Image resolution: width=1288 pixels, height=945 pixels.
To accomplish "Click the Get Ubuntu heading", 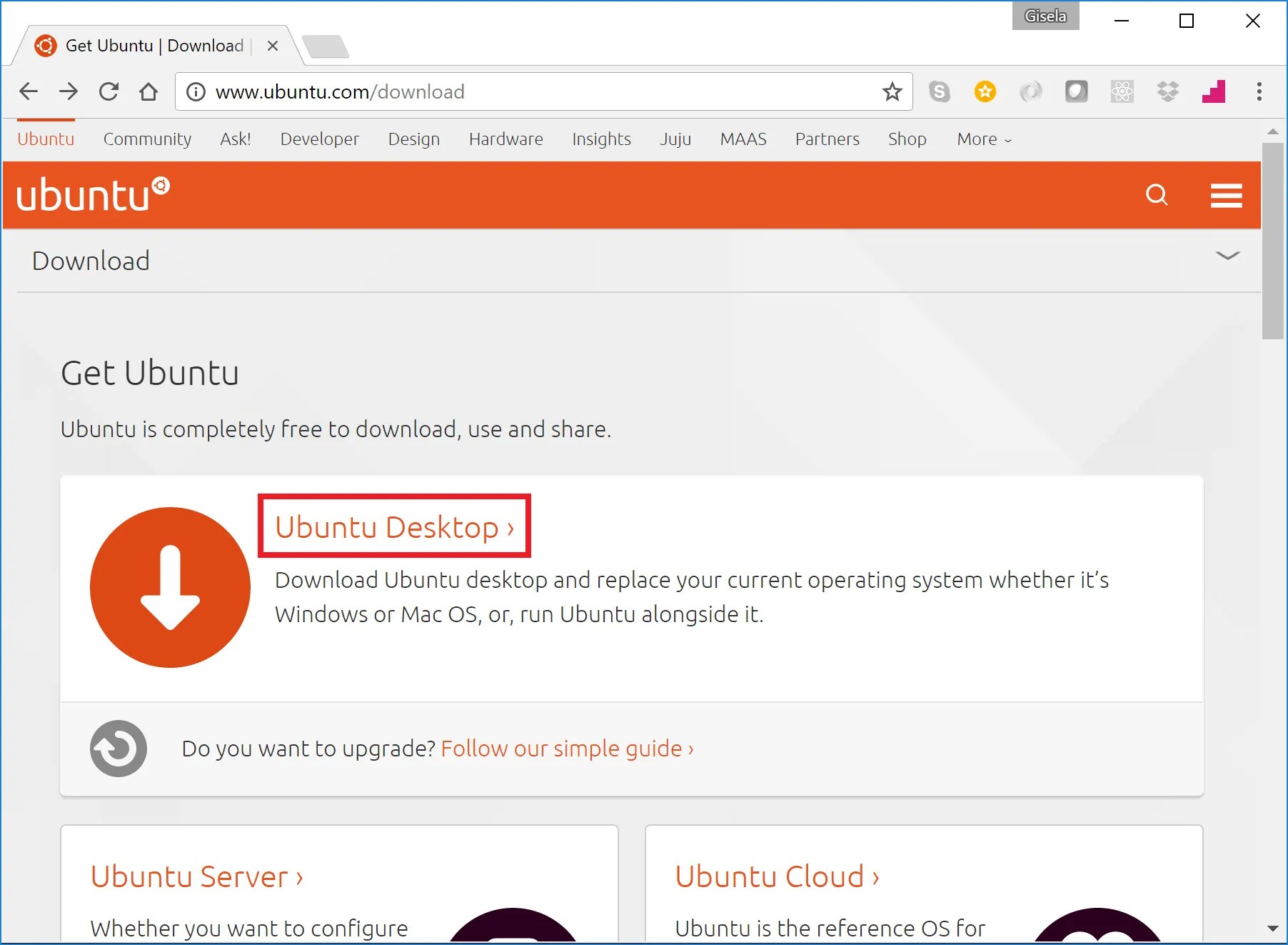I will [x=150, y=373].
